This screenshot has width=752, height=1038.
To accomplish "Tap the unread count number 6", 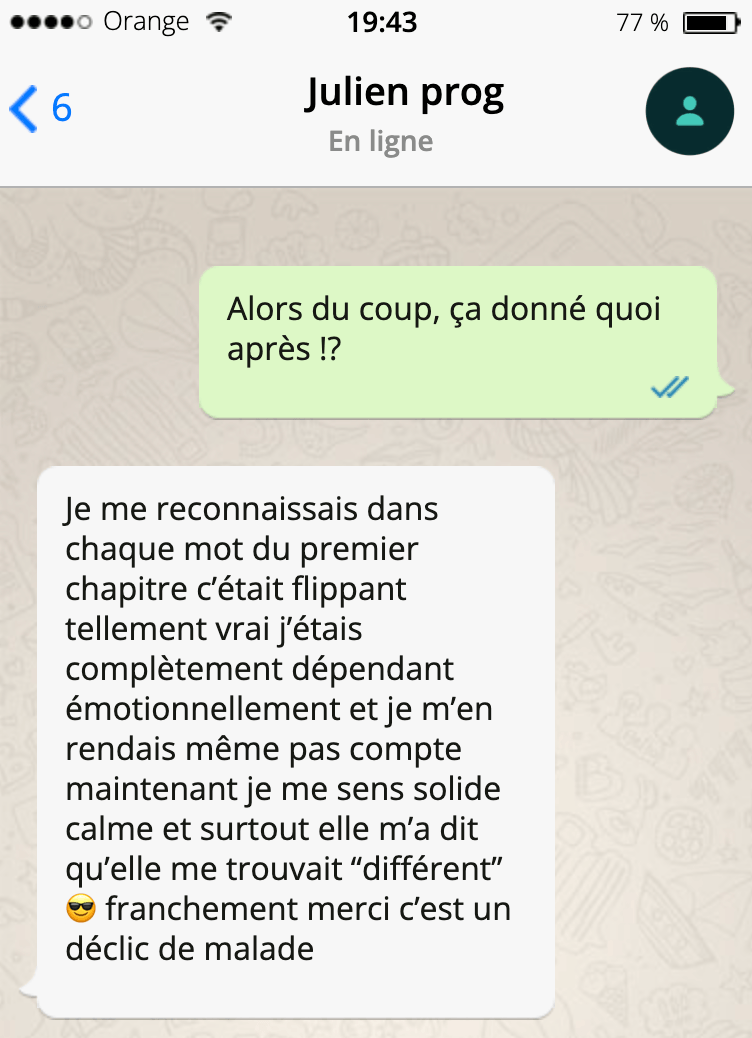I will (x=62, y=108).
